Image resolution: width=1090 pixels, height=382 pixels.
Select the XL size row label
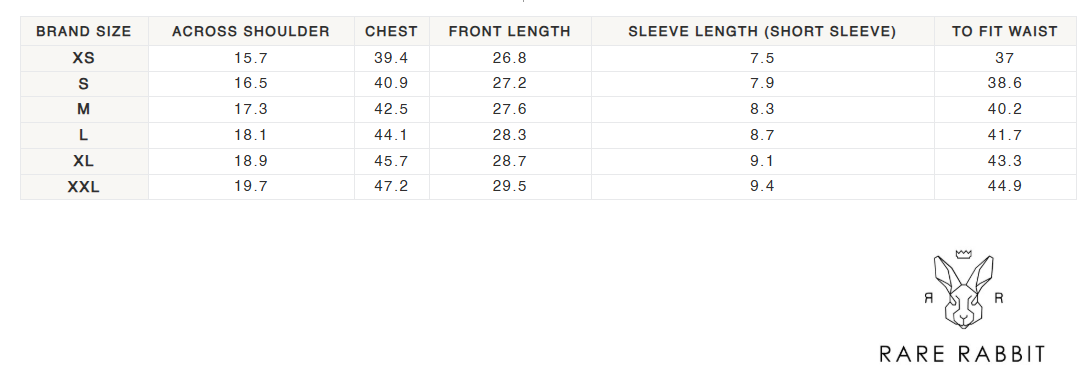point(83,161)
